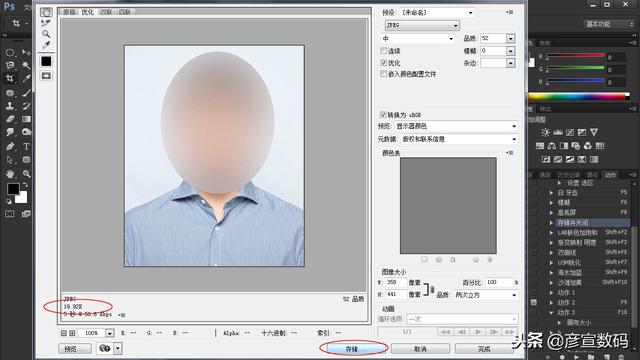
Task: Toggle 嵌入颜色配置文件 checkbox
Action: [x=383, y=74]
